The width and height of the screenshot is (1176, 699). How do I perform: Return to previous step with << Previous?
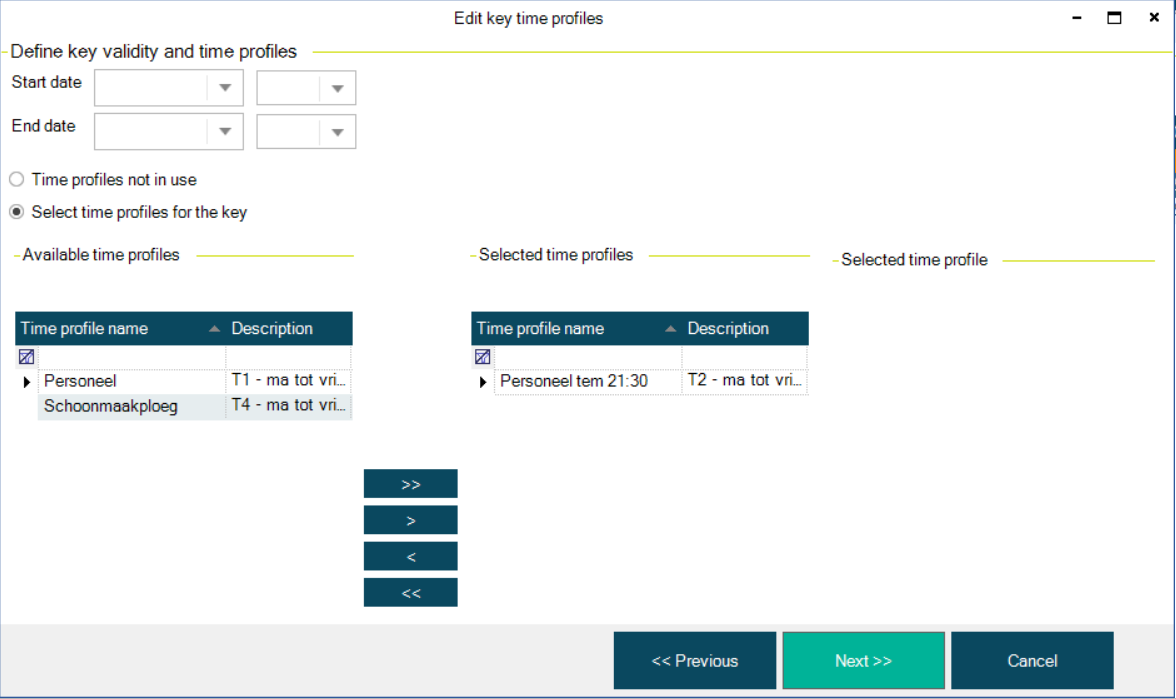pyautogui.click(x=695, y=661)
